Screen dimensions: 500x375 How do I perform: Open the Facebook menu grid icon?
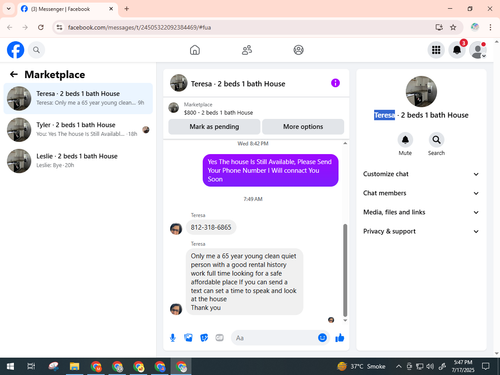436,50
